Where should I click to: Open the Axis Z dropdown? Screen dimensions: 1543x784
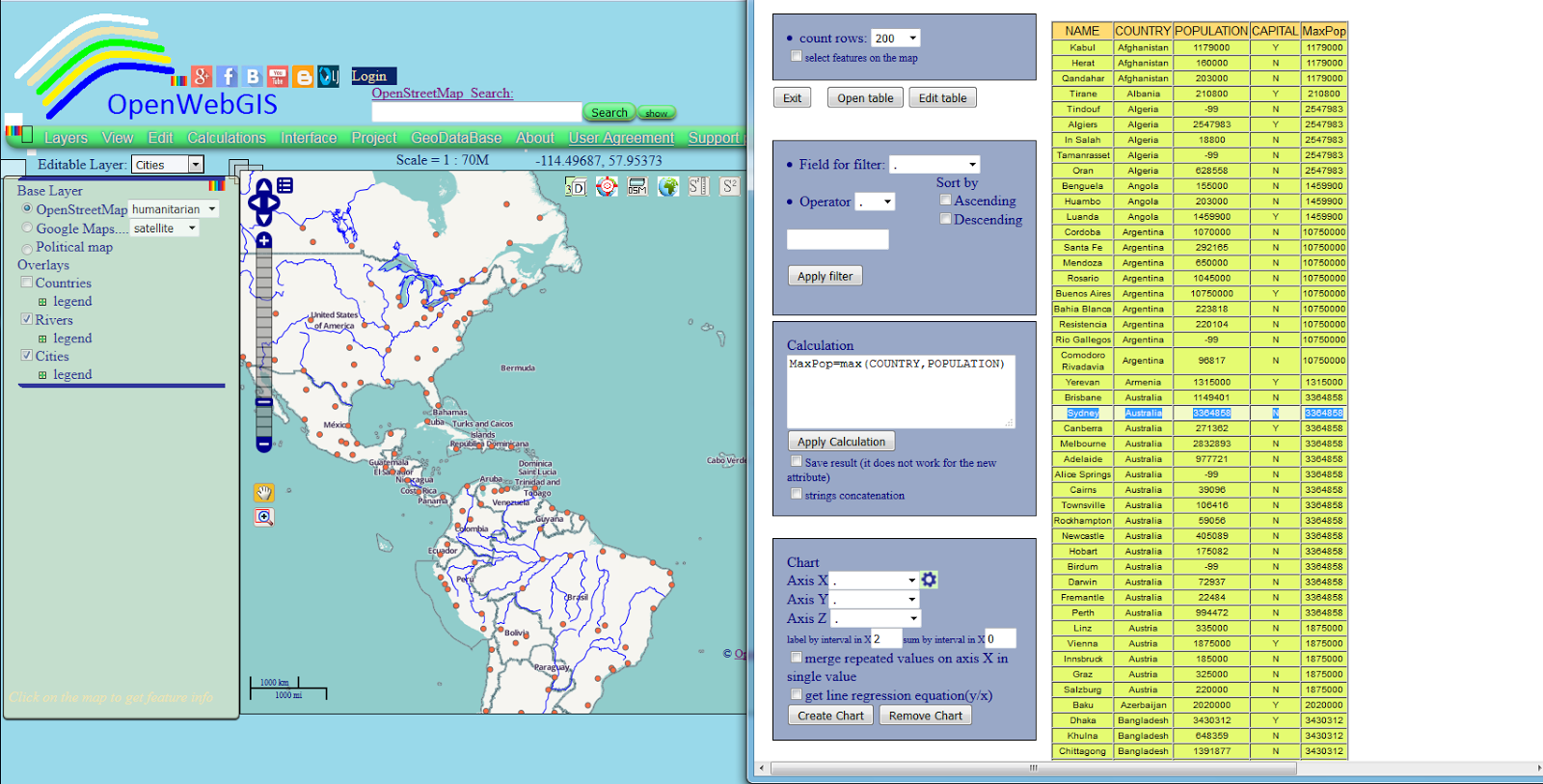[878, 619]
